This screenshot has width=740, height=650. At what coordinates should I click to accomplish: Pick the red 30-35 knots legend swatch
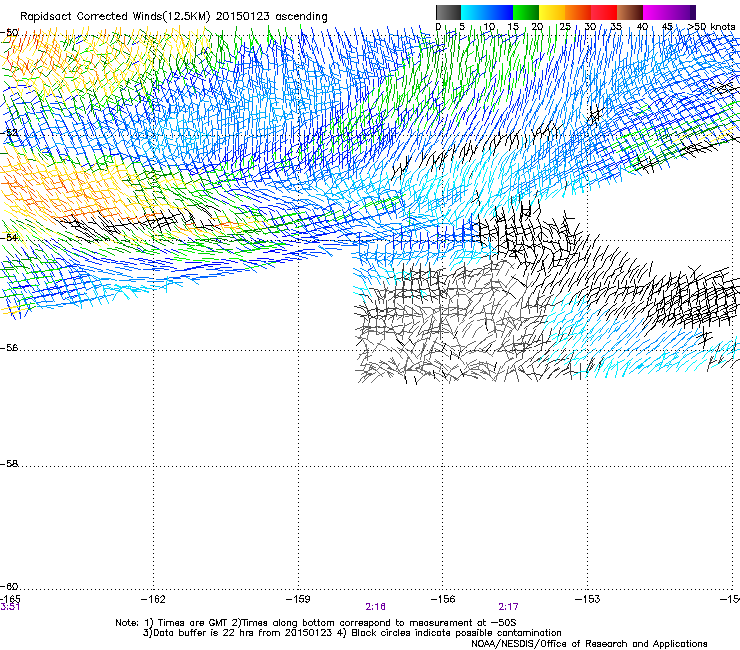(x=604, y=12)
